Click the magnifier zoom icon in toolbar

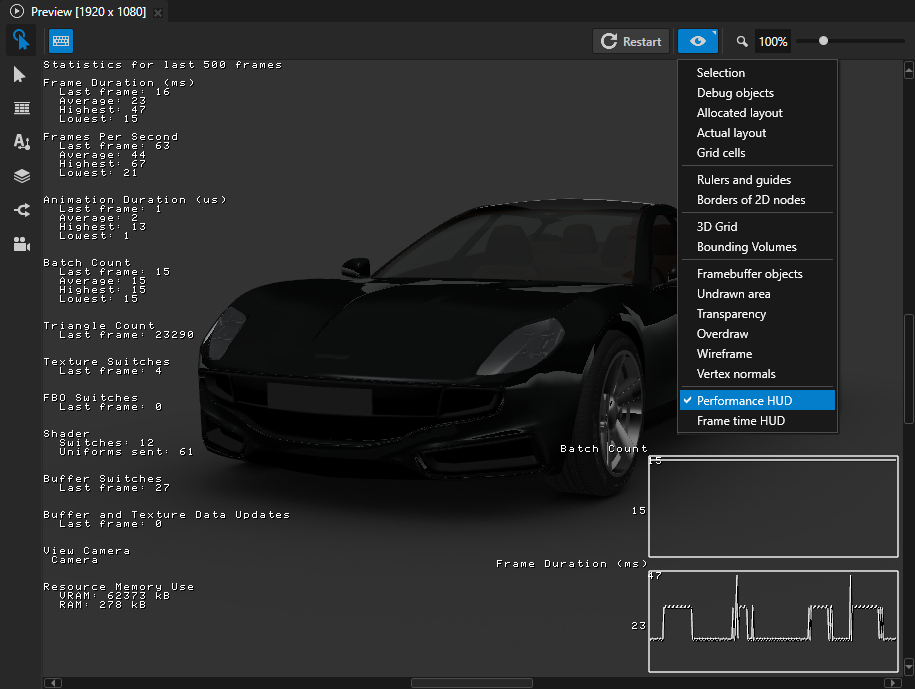click(x=741, y=41)
